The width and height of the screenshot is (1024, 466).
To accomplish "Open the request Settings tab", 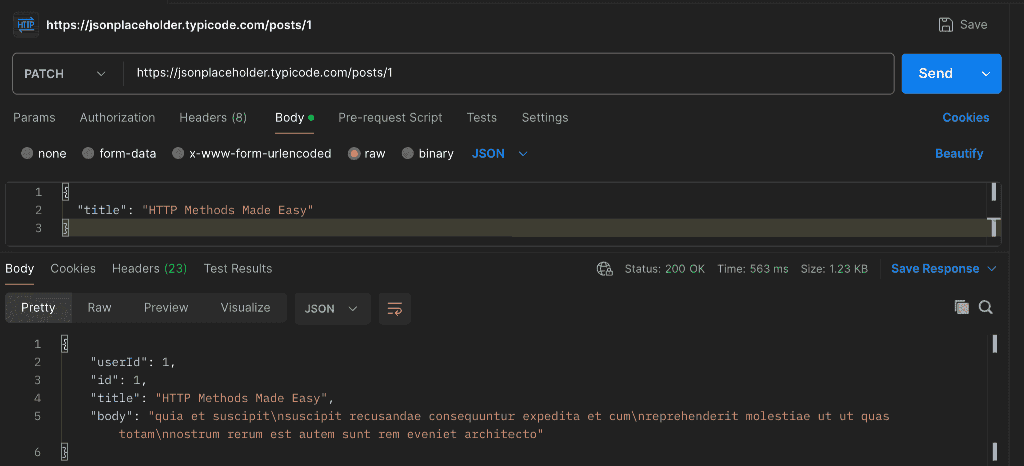I will coord(545,117).
